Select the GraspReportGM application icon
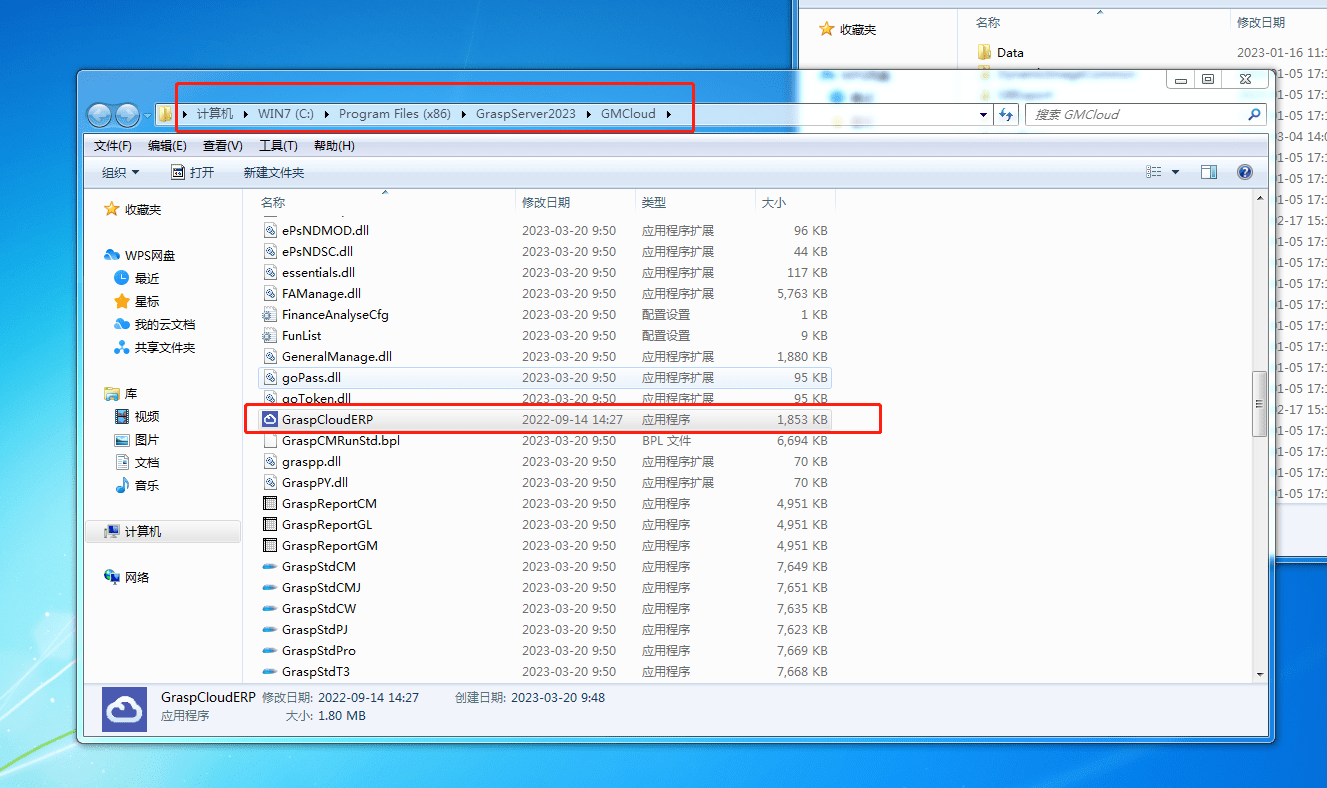Image resolution: width=1327 pixels, height=788 pixels. [270, 545]
